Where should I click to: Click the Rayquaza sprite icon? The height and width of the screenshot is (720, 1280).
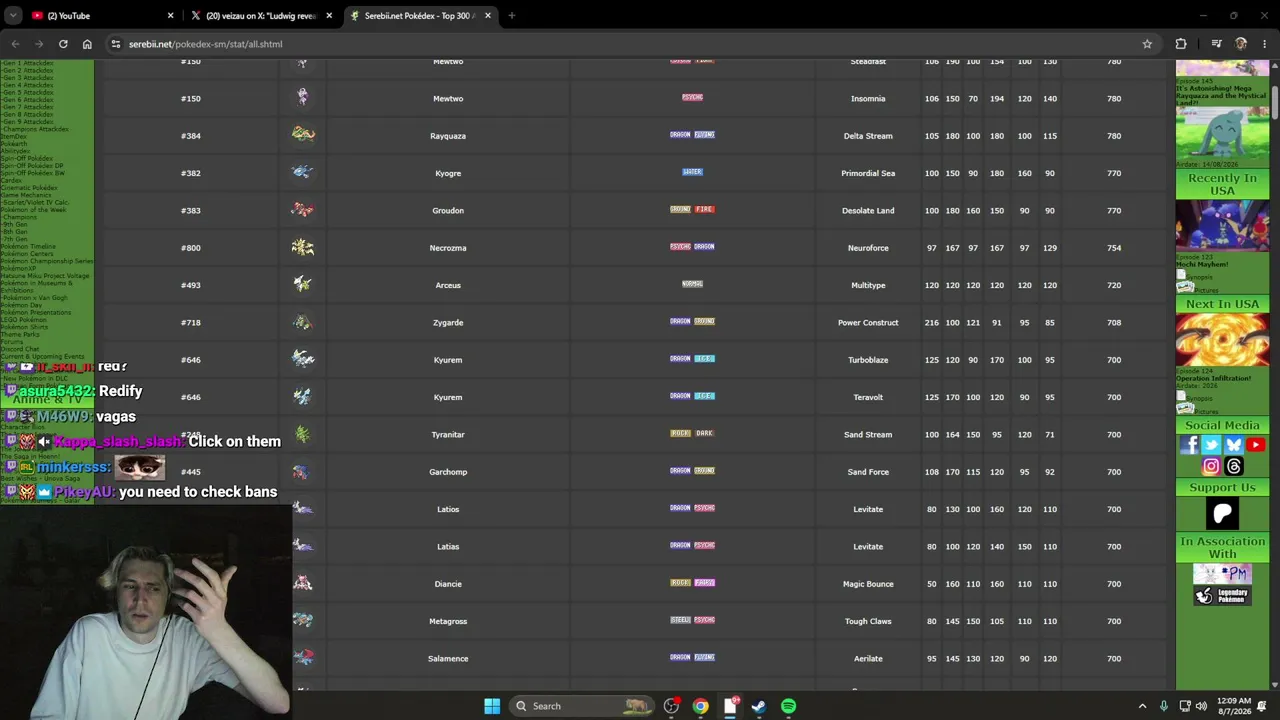pos(303,135)
